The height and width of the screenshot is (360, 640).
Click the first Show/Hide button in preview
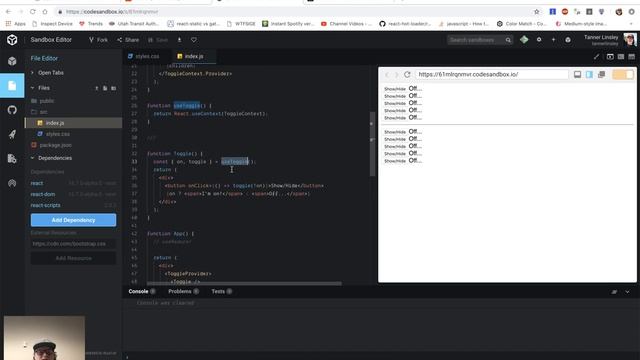click(395, 89)
